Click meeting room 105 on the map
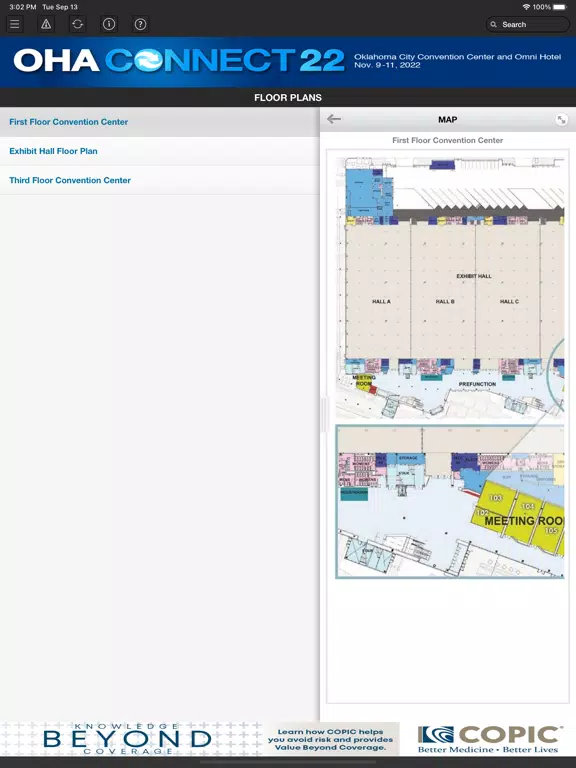Image resolution: width=576 pixels, height=768 pixels. pos(551,530)
